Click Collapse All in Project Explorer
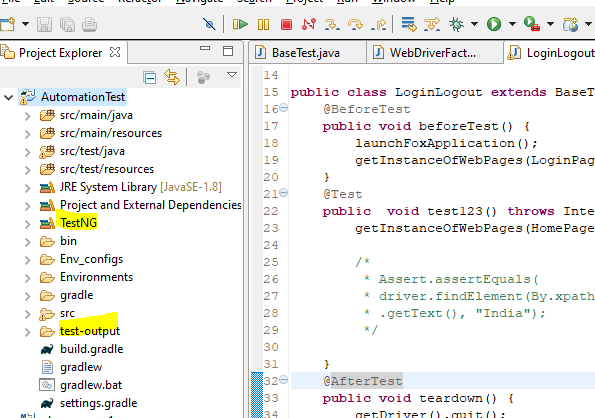This screenshot has height=418, width=595. [x=150, y=77]
